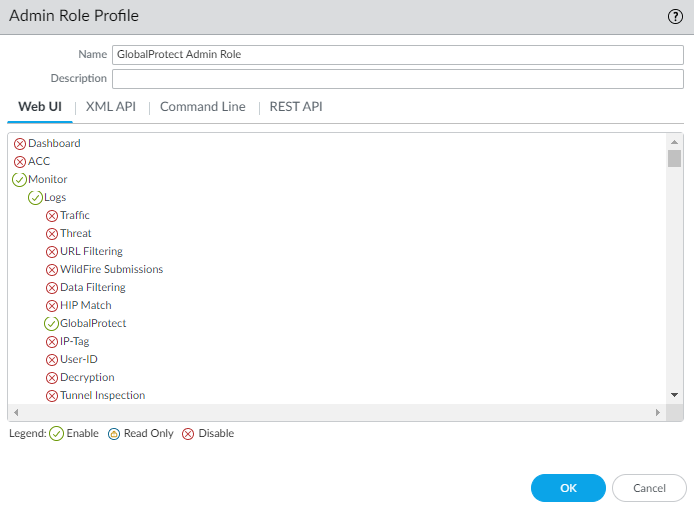Toggle the ACC access status icon
This screenshot has width=694, height=517.
20,162
